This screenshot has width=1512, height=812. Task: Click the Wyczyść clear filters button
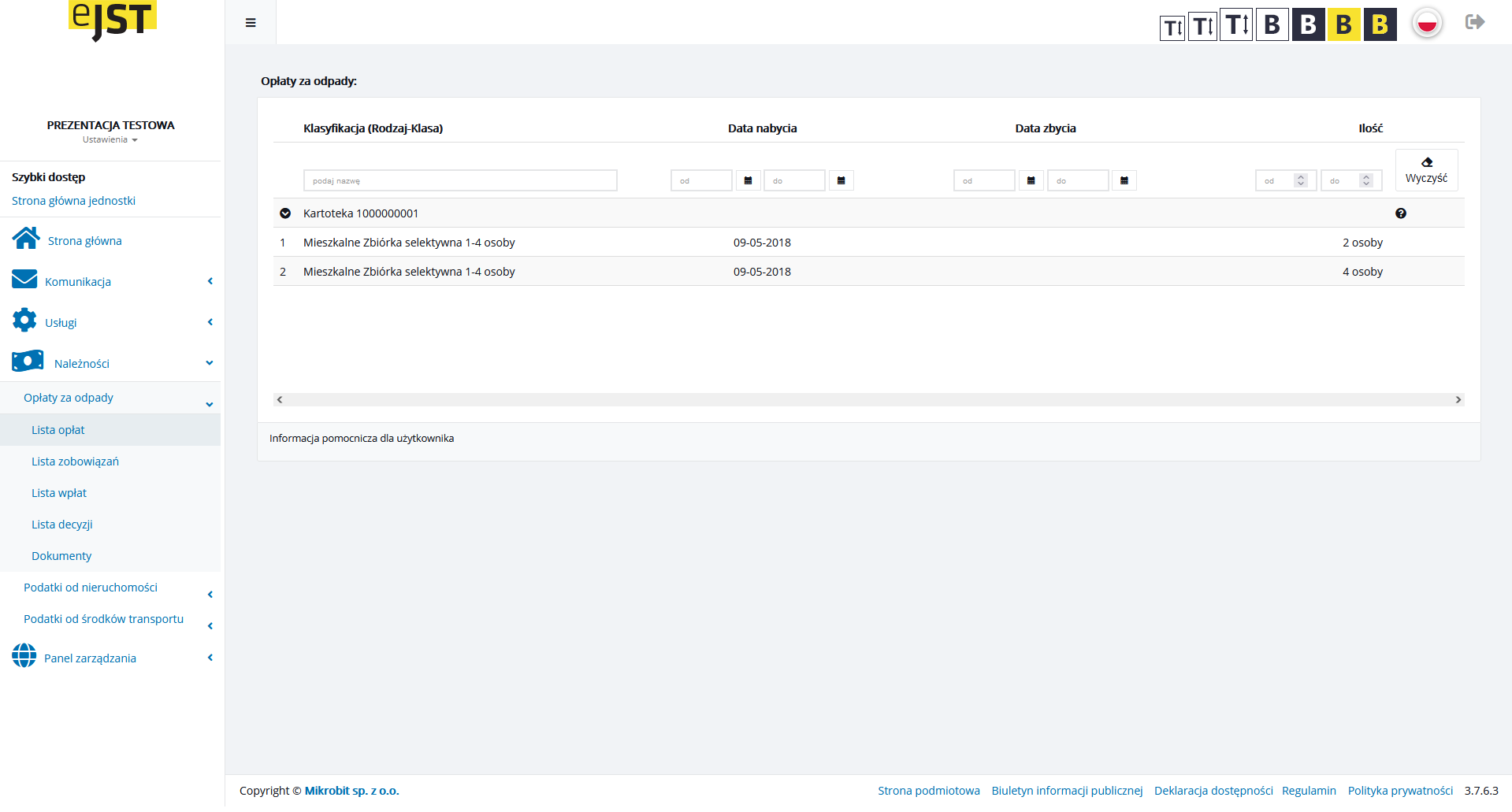click(x=1426, y=170)
